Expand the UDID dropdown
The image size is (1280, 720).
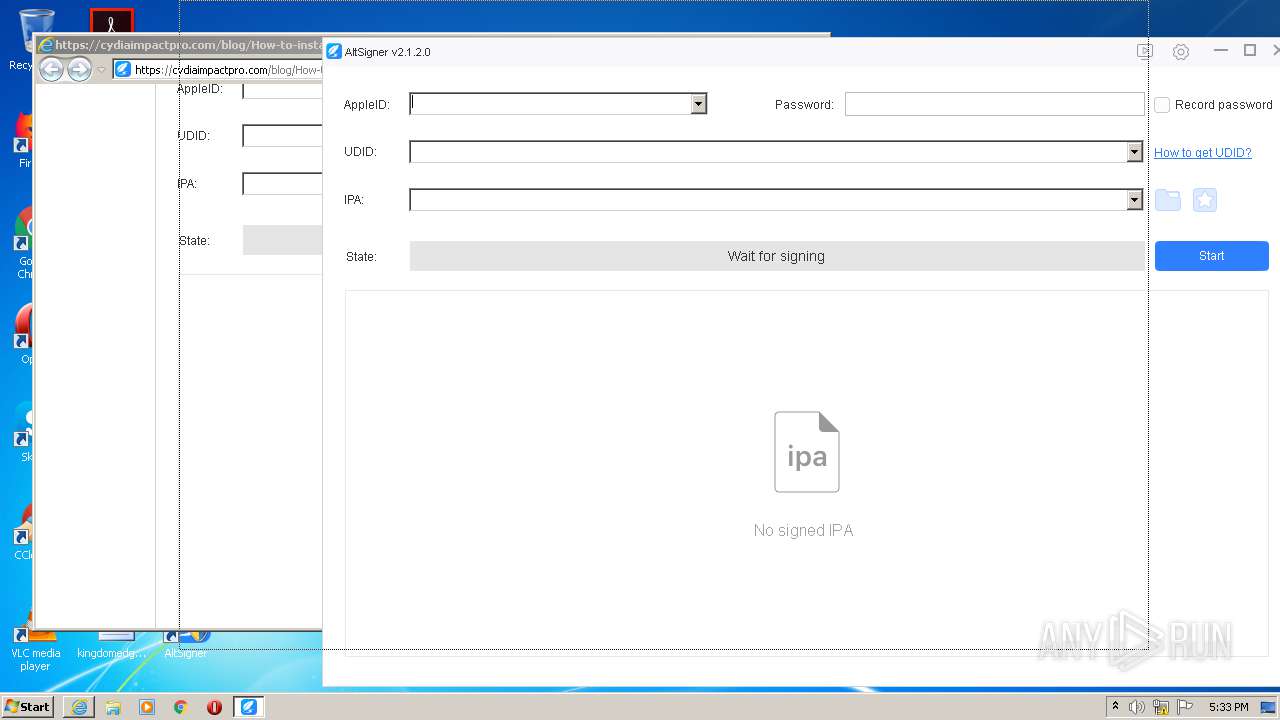point(1134,152)
